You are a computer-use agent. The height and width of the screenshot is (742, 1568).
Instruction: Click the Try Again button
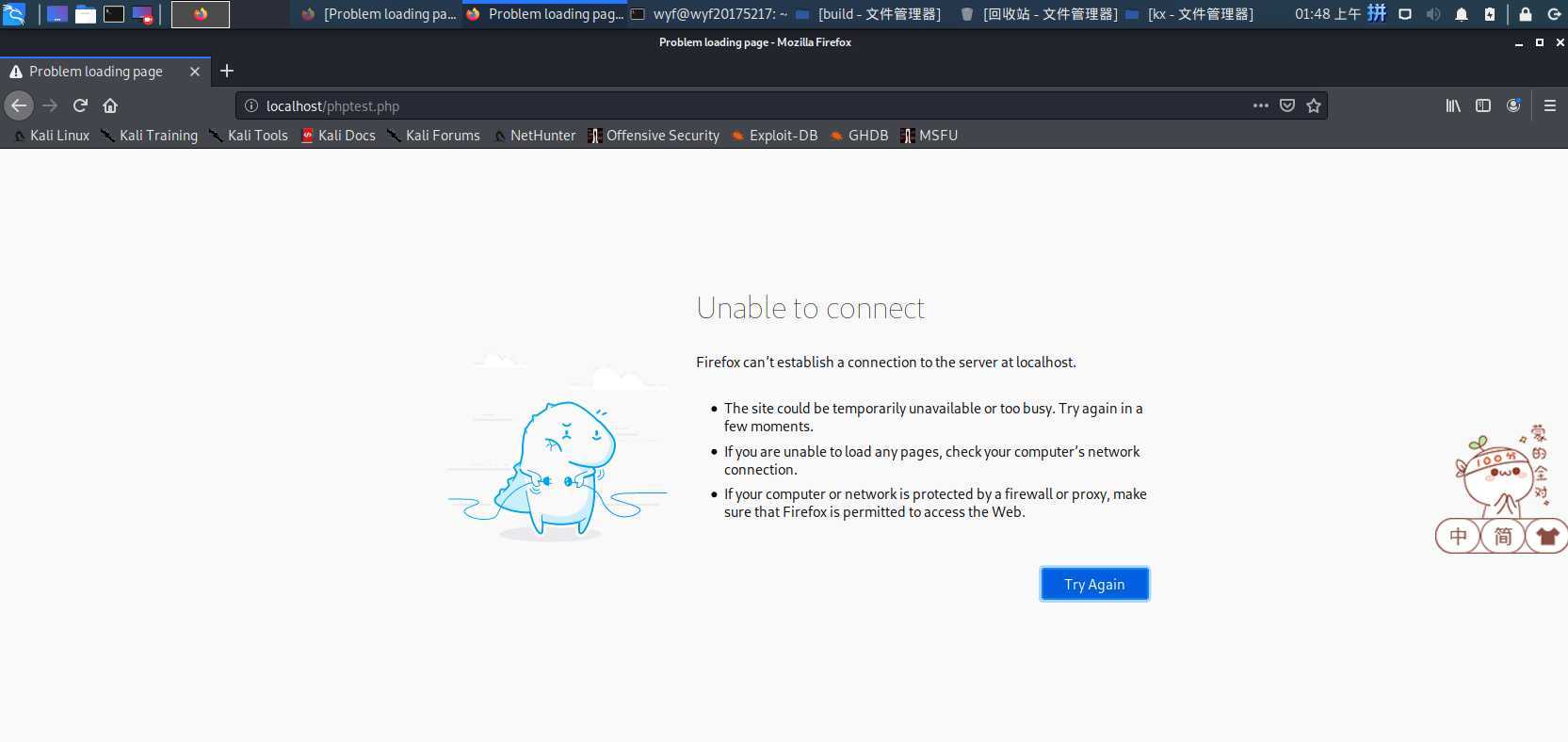point(1094,584)
